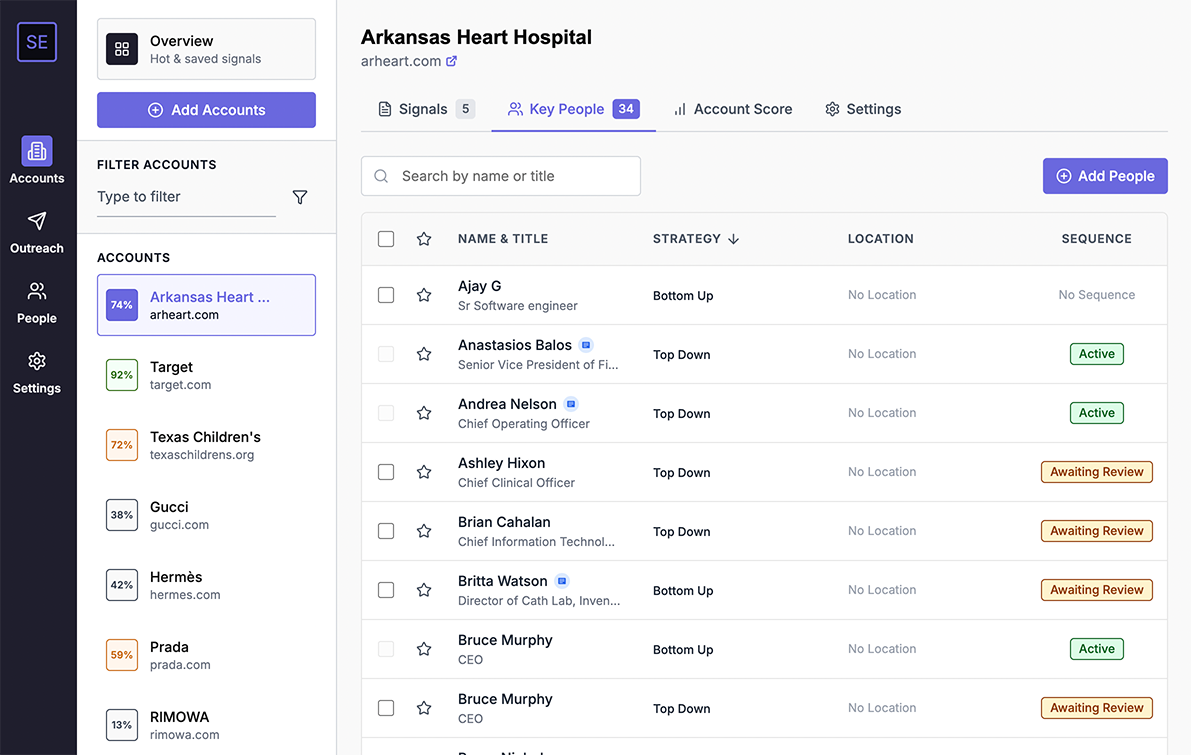The width and height of the screenshot is (1191, 755).
Task: Click message badge next to Britta Watson
Action: pyautogui.click(x=562, y=581)
